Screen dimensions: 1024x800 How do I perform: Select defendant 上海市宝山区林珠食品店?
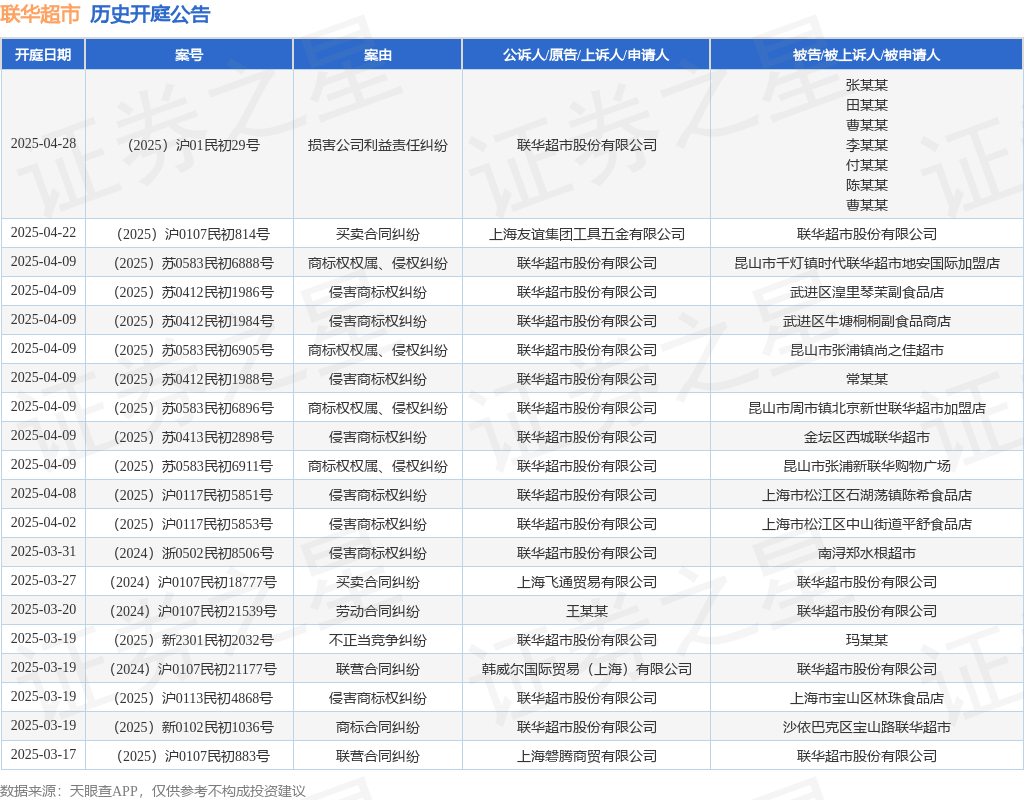(x=867, y=698)
